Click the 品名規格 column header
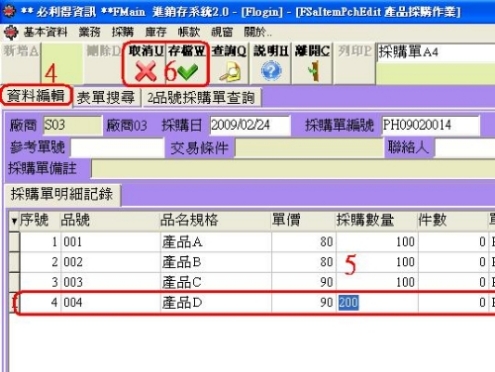 [216, 220]
